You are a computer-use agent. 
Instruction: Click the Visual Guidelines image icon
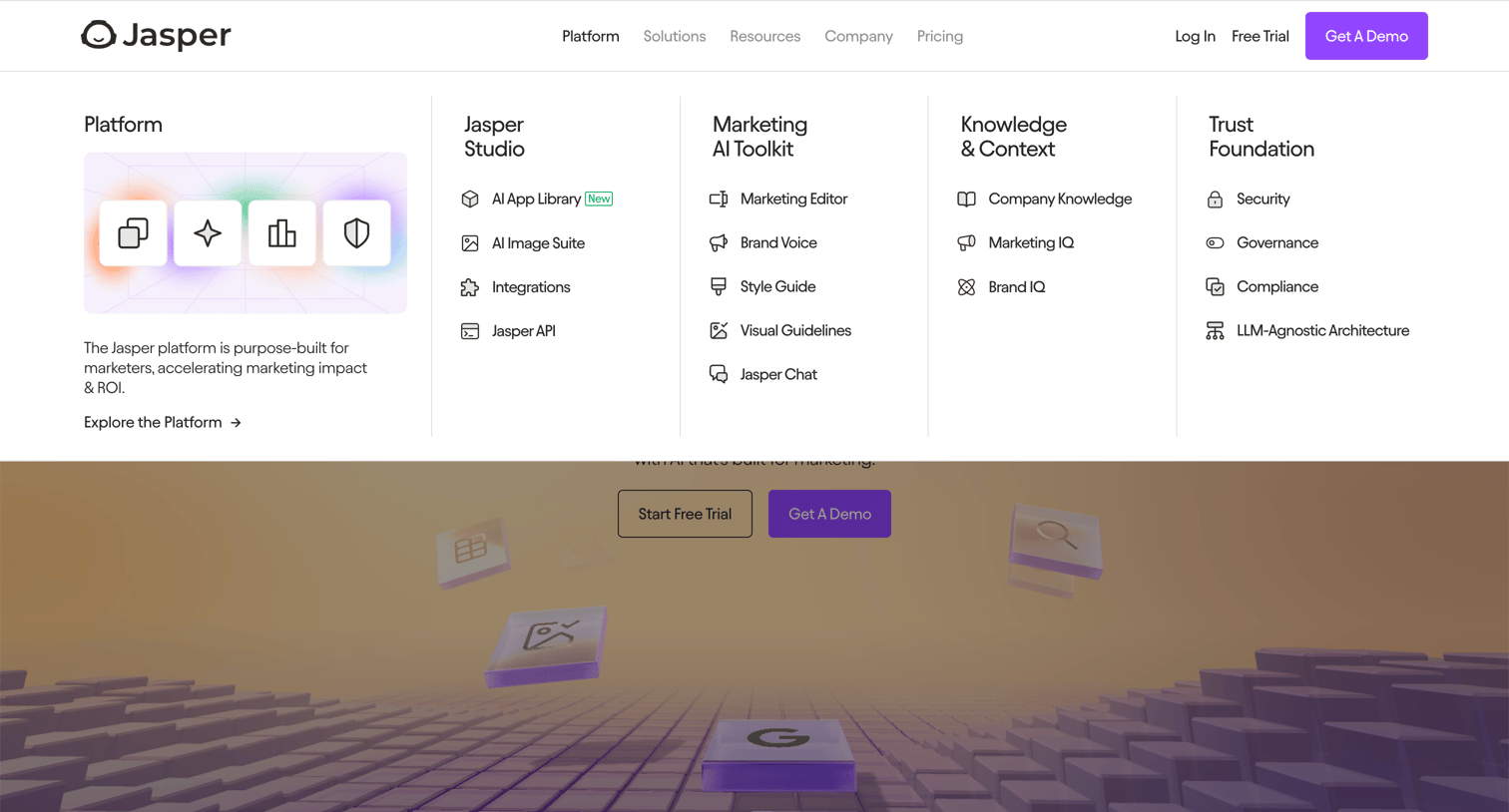coord(719,330)
